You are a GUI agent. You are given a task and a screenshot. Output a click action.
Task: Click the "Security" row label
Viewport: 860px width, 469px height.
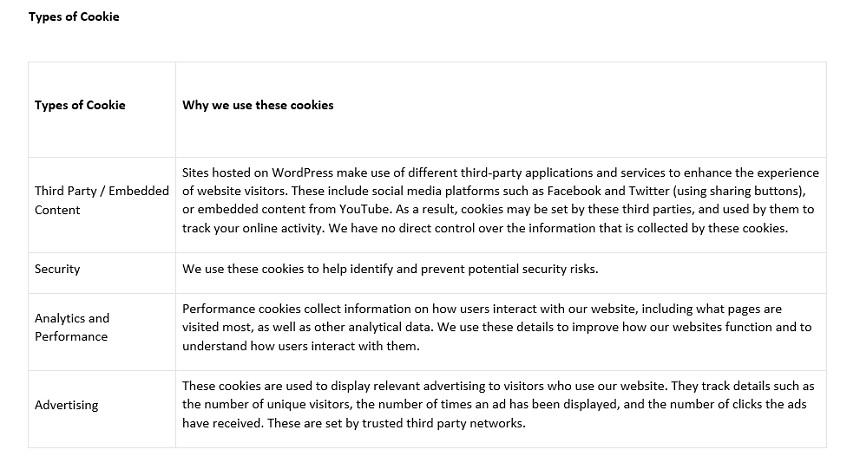[57, 269]
